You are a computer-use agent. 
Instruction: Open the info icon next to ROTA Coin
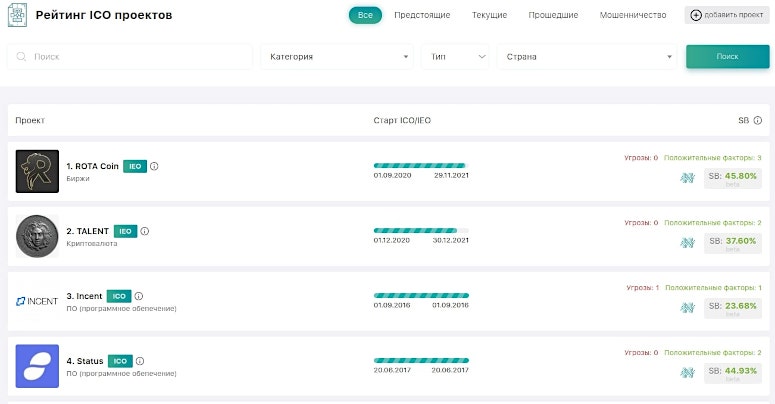(154, 166)
